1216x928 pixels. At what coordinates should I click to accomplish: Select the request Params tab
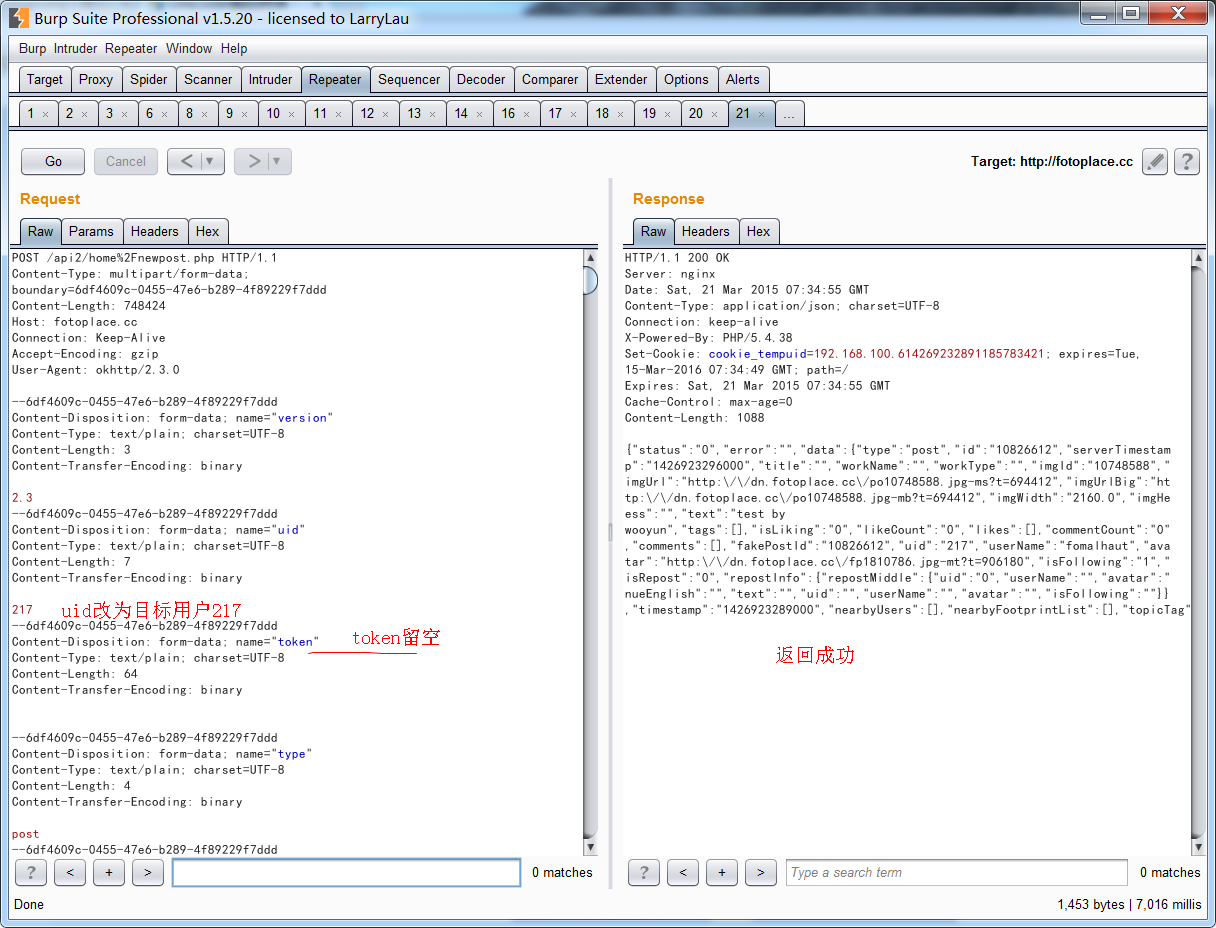(92, 231)
